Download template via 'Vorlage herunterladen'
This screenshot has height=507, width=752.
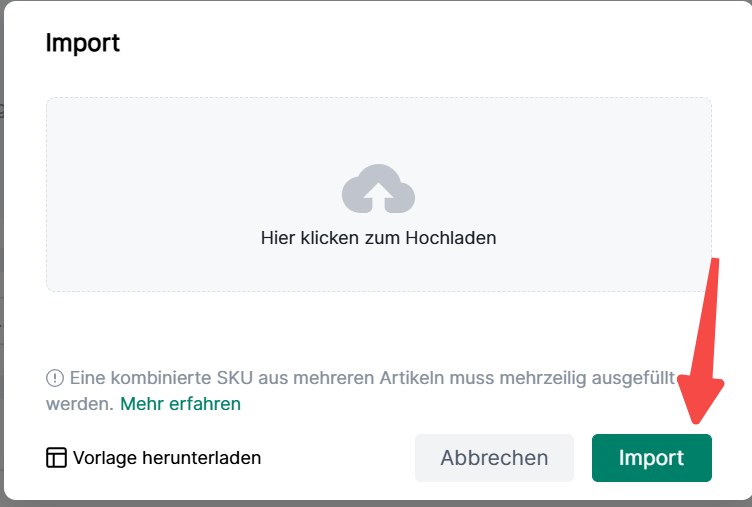(166, 458)
